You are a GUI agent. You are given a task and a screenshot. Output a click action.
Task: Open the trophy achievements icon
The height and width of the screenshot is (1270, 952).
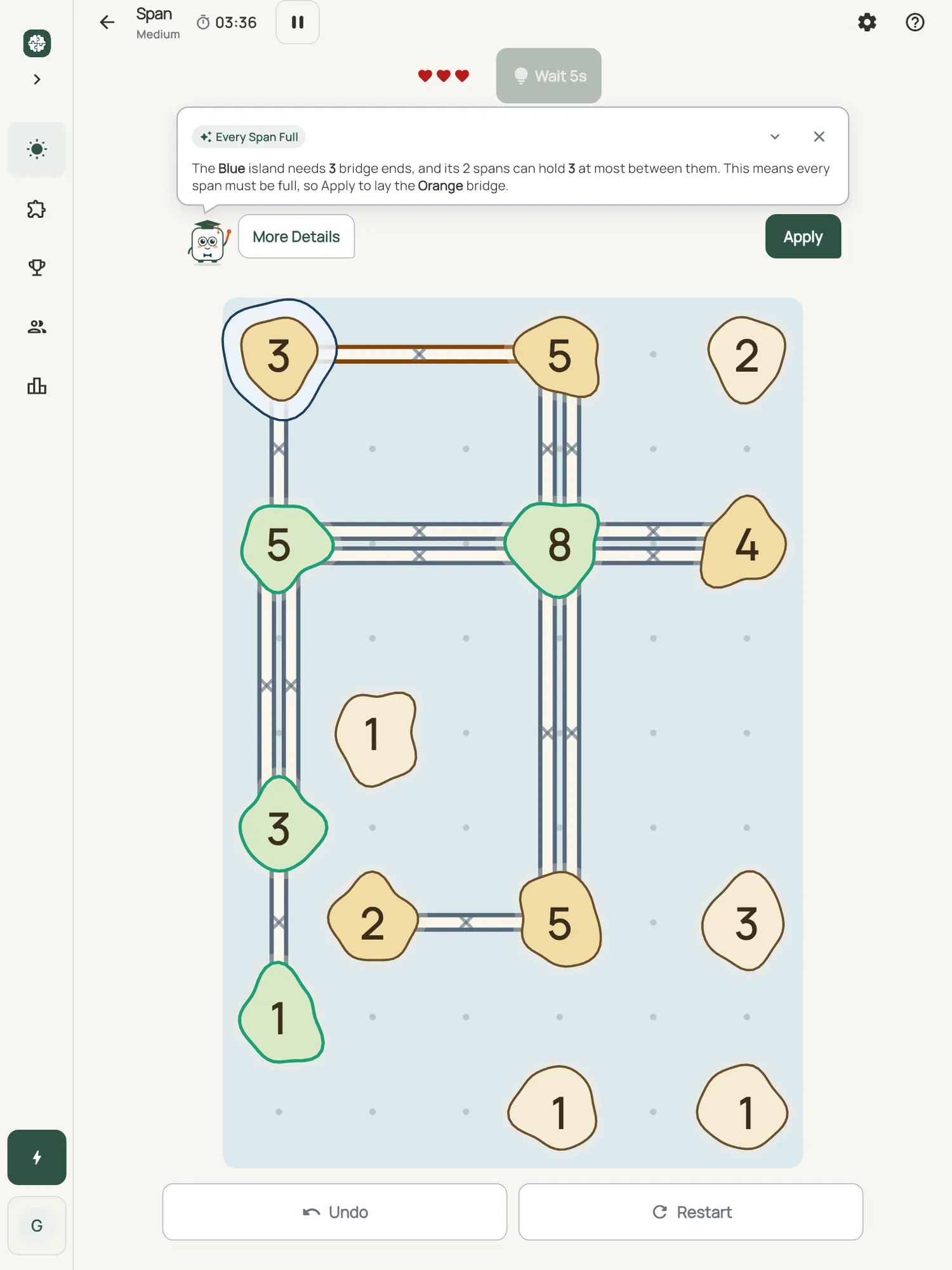tap(37, 267)
